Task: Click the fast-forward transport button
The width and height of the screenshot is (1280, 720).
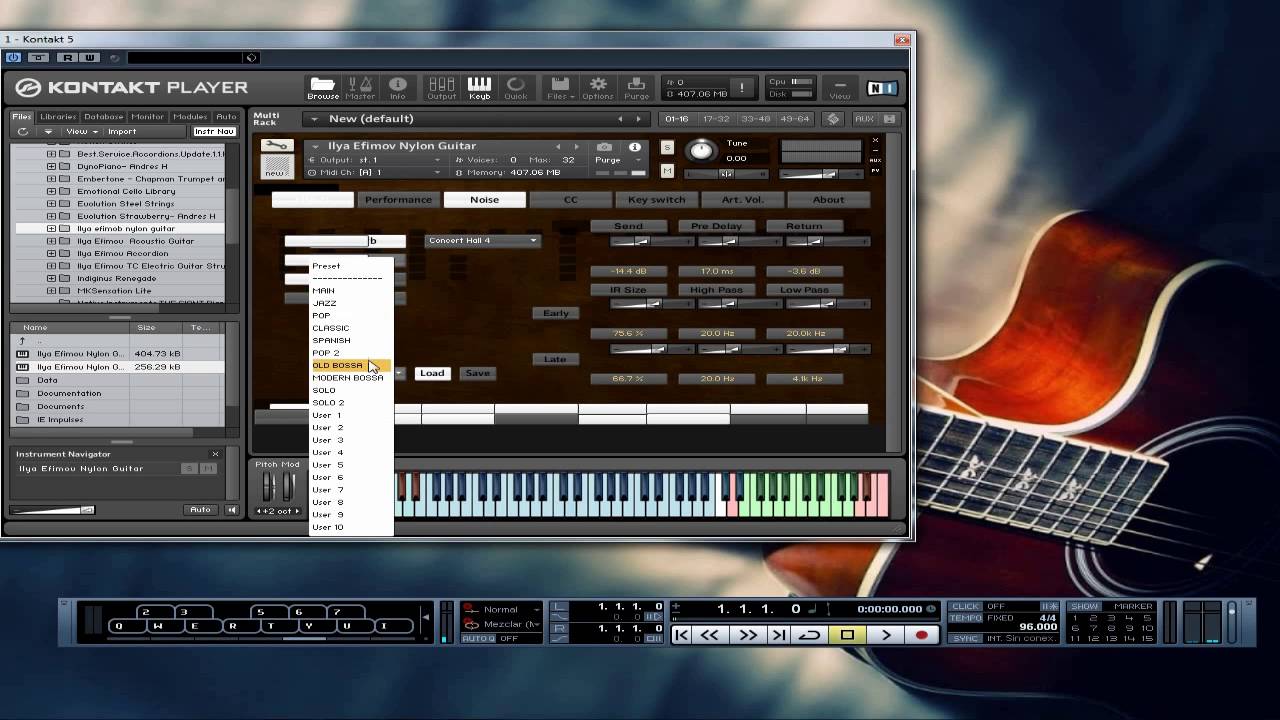Action: pyautogui.click(x=748, y=635)
